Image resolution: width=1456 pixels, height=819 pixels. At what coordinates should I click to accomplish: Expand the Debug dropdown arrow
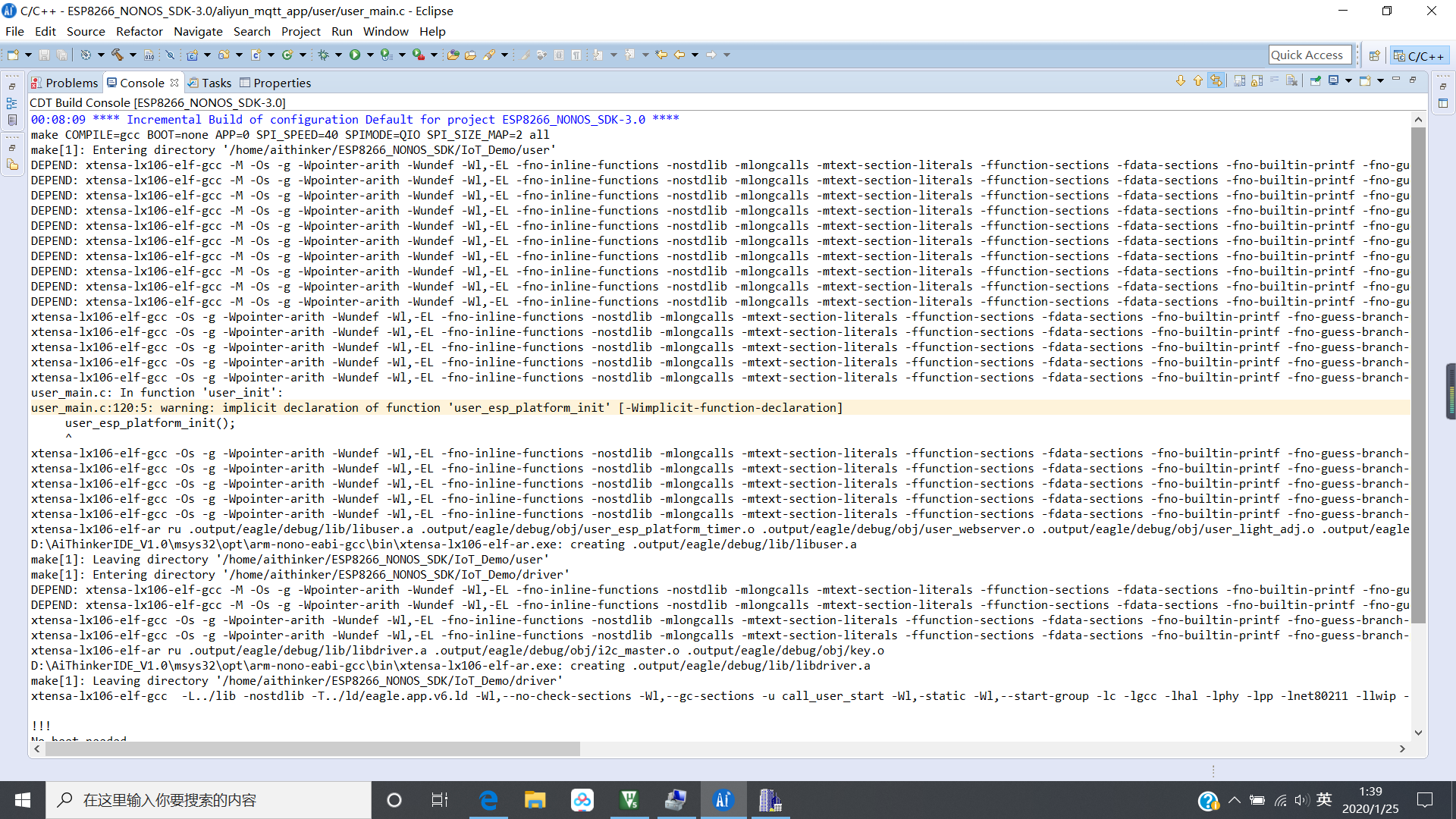tap(338, 55)
